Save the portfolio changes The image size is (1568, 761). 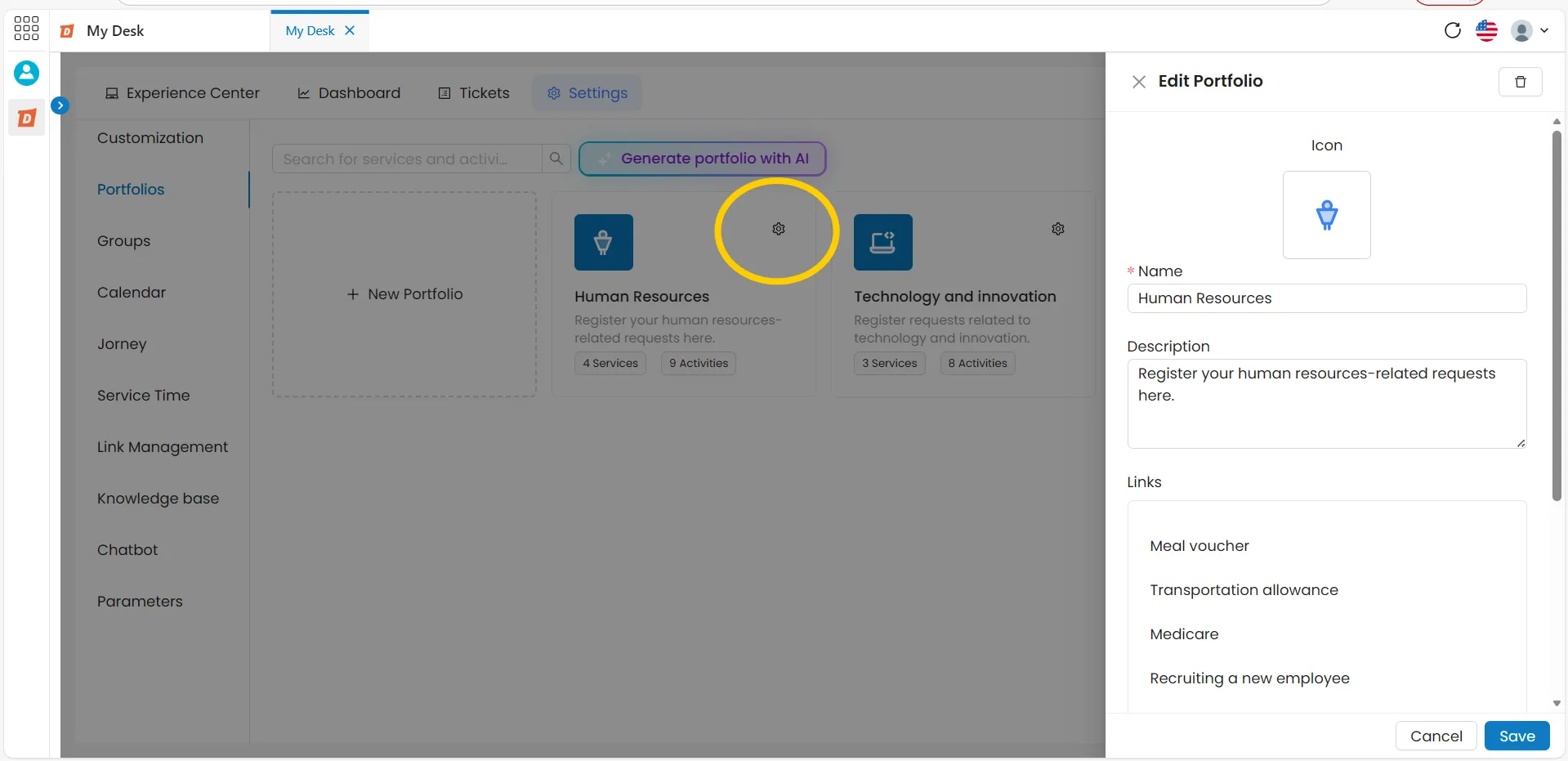pyautogui.click(x=1517, y=736)
